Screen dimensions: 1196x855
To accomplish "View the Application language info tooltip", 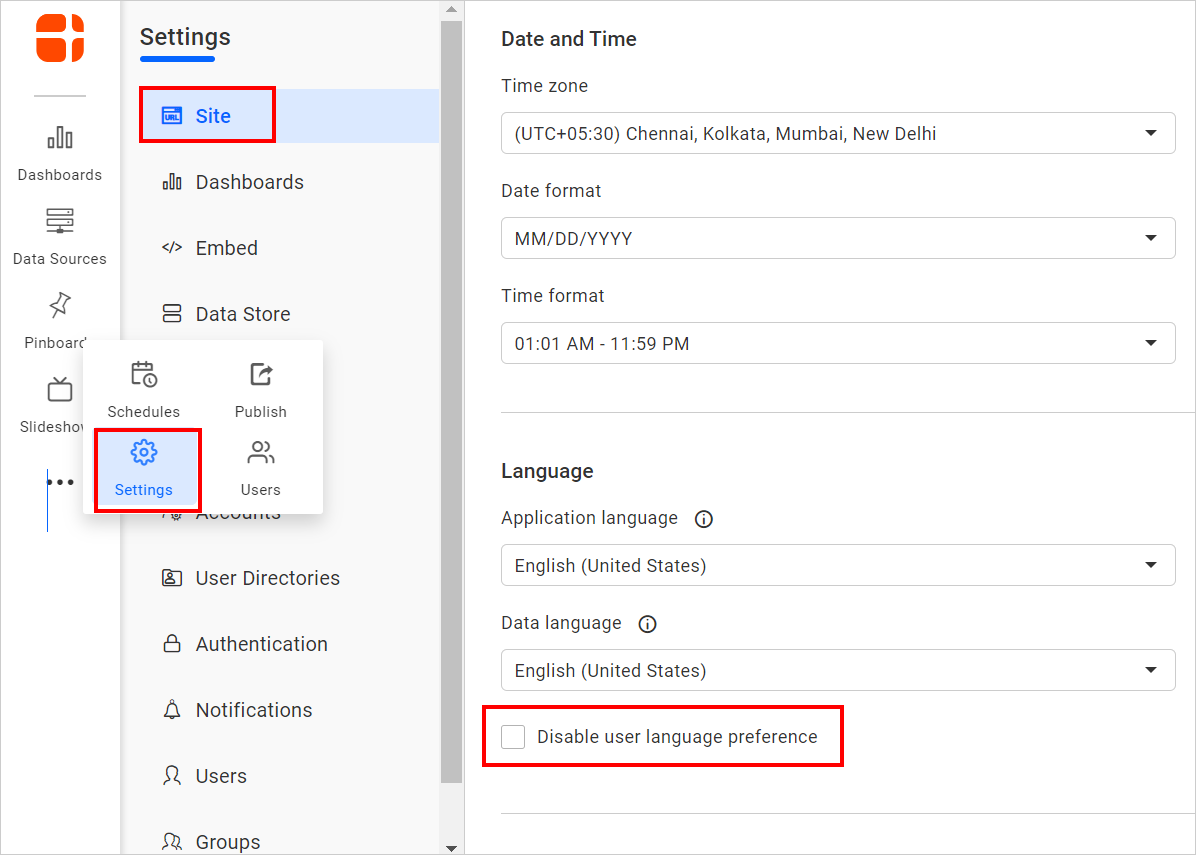I will click(703, 519).
